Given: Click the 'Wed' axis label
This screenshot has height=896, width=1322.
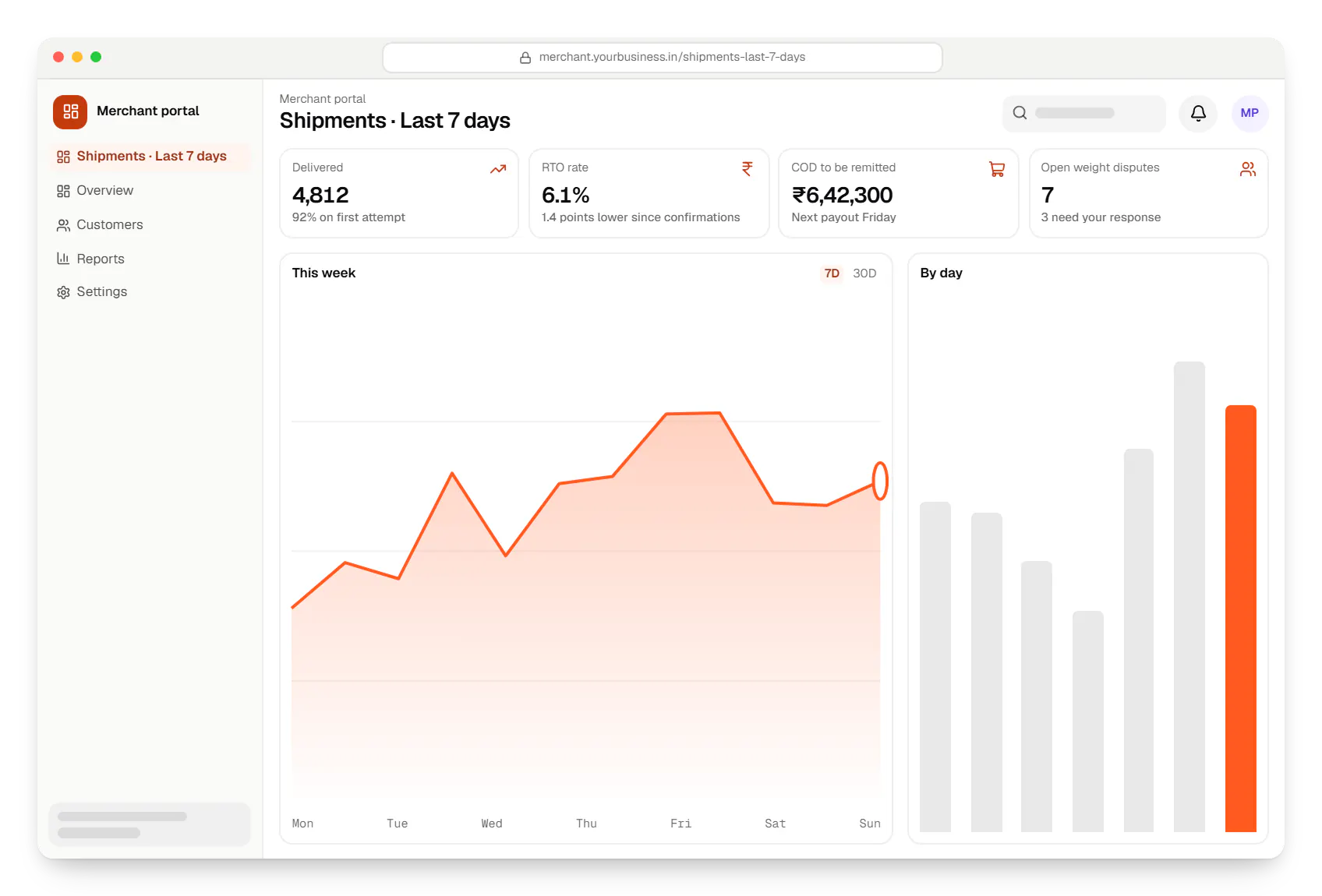Looking at the screenshot, I should pyautogui.click(x=492, y=824).
